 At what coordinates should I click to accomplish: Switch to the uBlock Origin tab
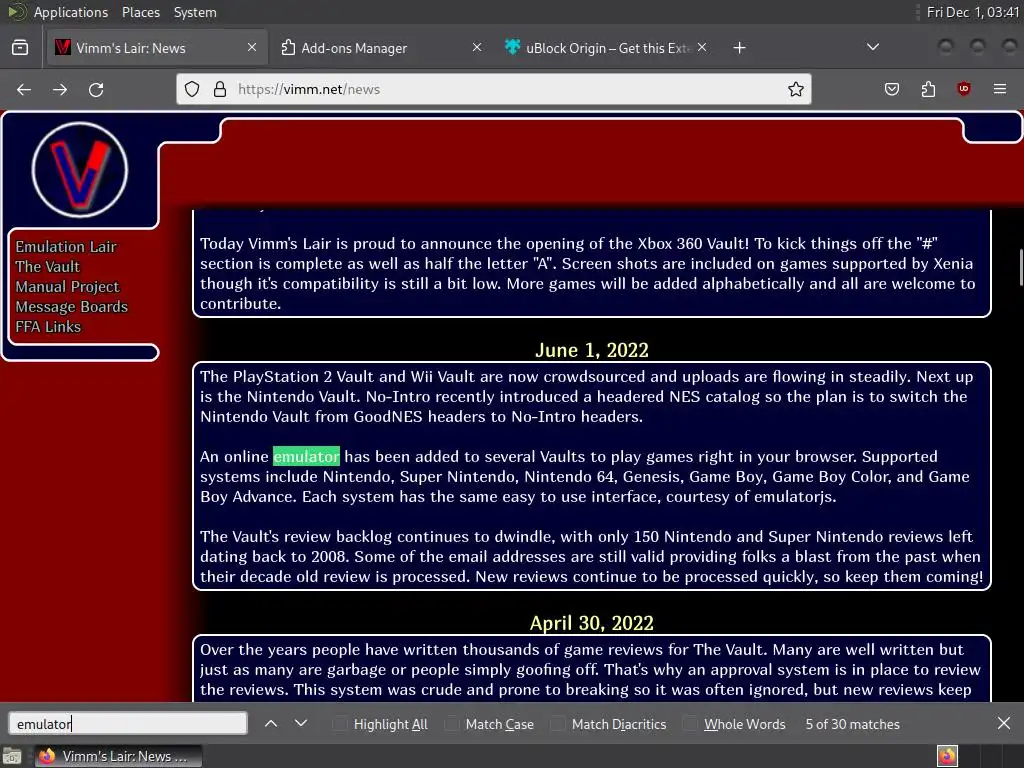(x=606, y=48)
